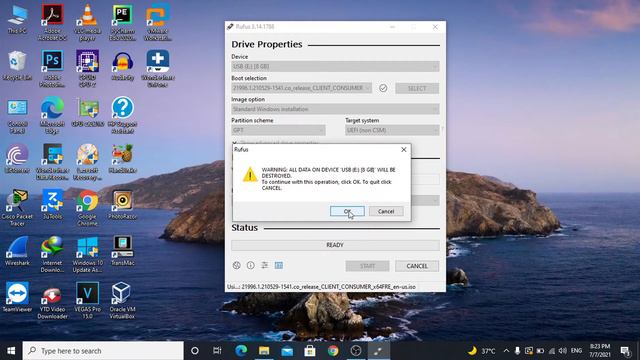Open Rufus about info icon
Screen dimensions: 640x360
tap(251, 265)
